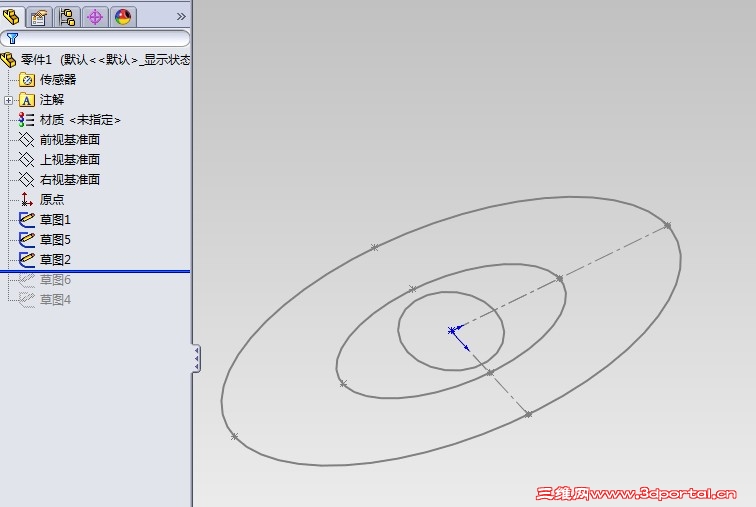Select the 注解 annotation icon
The height and width of the screenshot is (507, 756).
[x=27, y=100]
